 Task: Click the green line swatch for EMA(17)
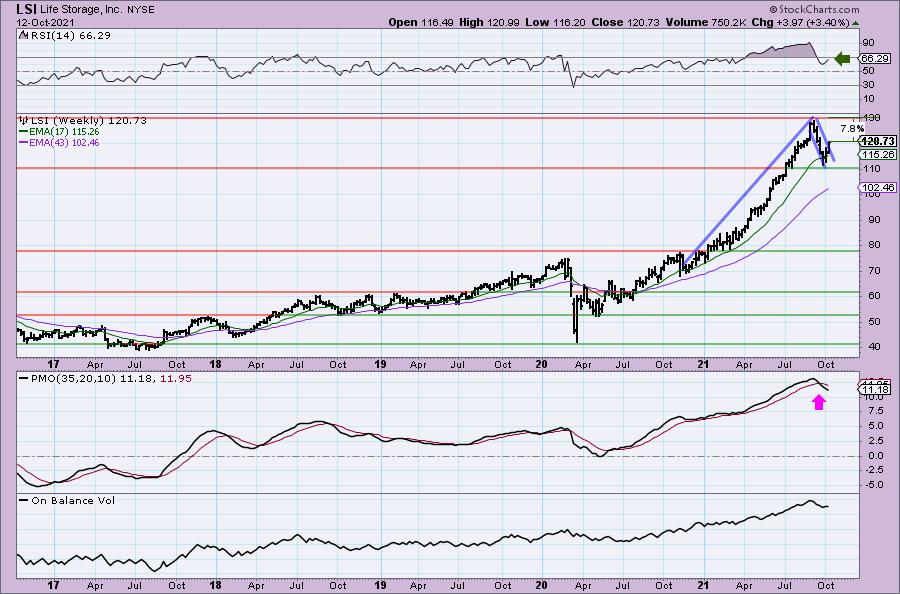pos(24,131)
